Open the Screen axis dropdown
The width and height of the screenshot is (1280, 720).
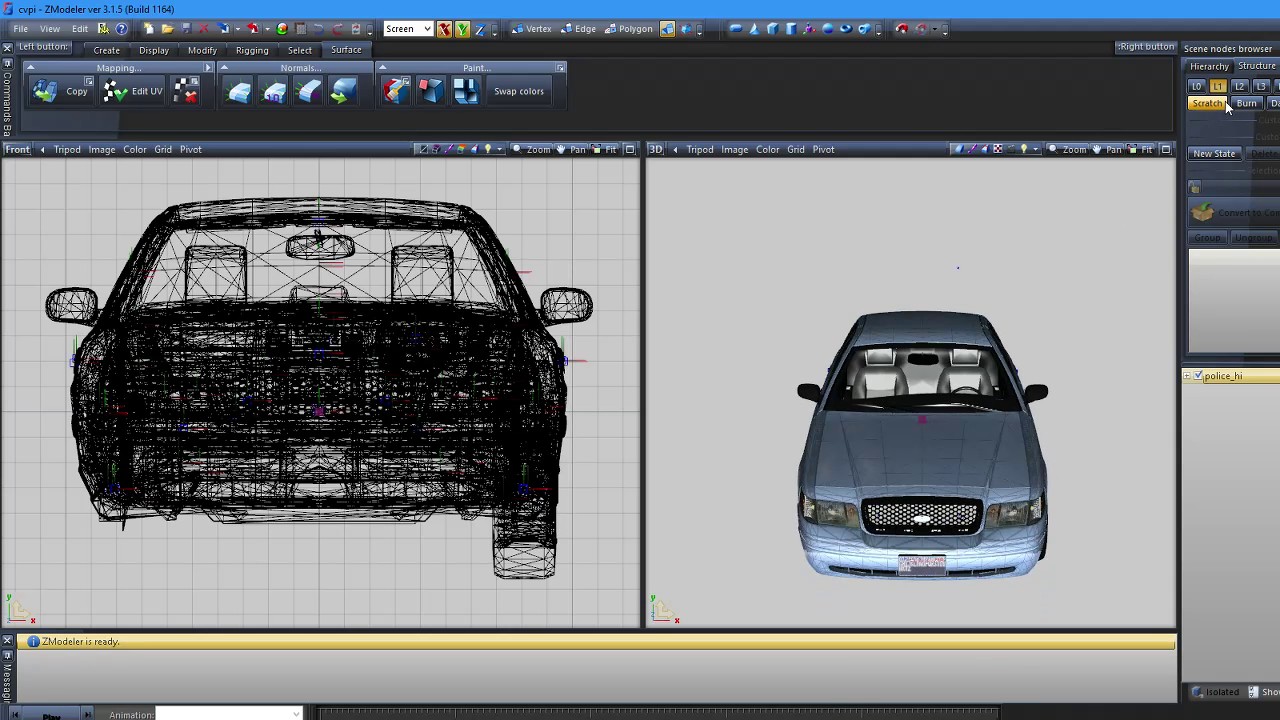click(x=408, y=29)
